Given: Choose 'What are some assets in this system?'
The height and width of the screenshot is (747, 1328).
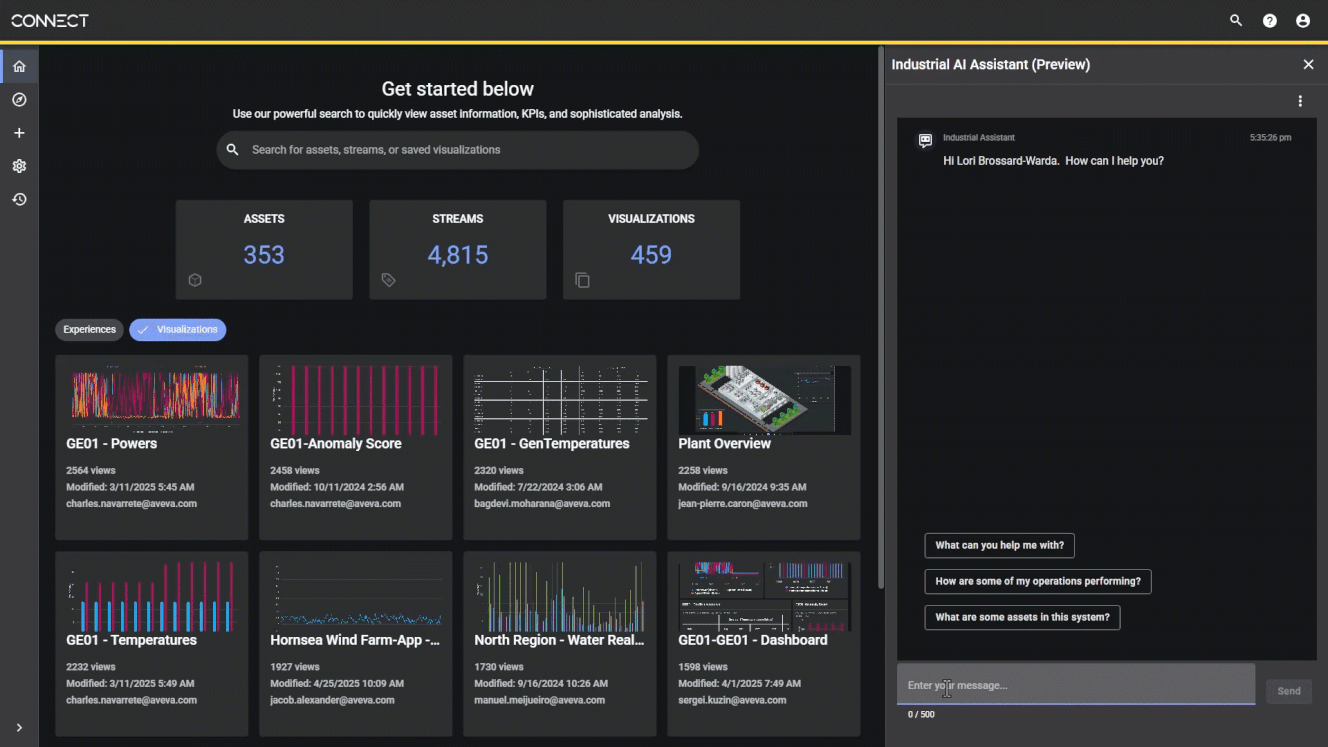Looking at the screenshot, I should point(1022,618).
